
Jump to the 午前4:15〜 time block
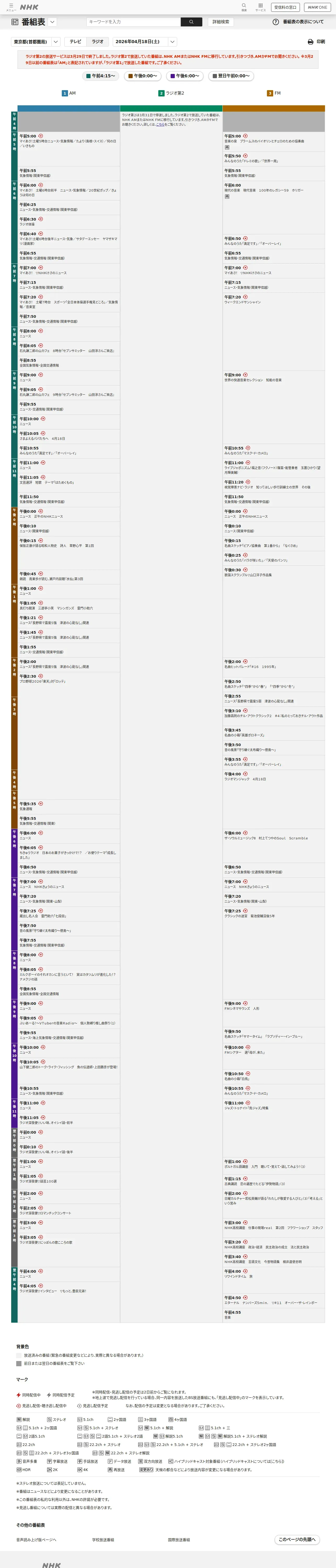pos(101,76)
